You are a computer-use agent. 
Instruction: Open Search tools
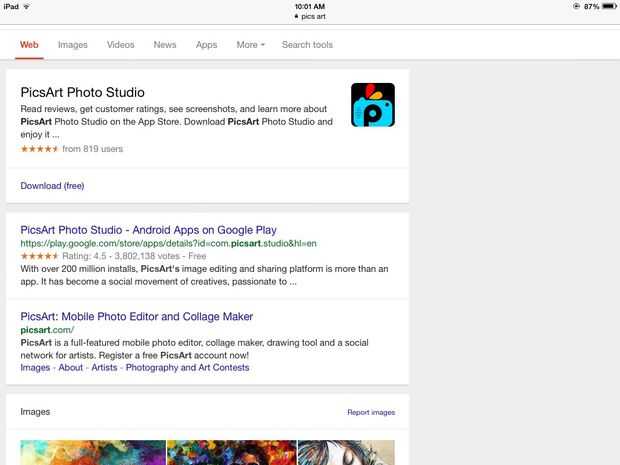pos(307,45)
